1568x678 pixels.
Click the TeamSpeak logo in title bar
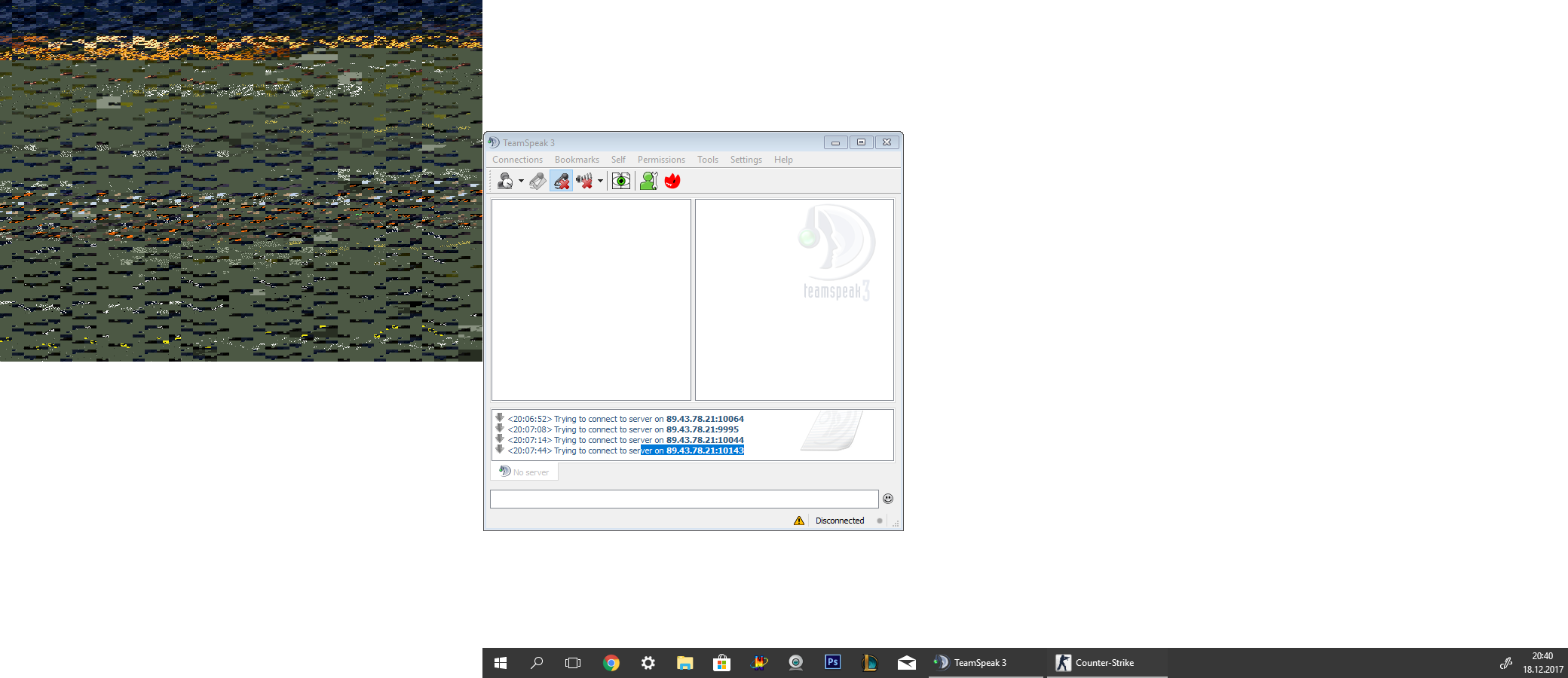point(494,142)
